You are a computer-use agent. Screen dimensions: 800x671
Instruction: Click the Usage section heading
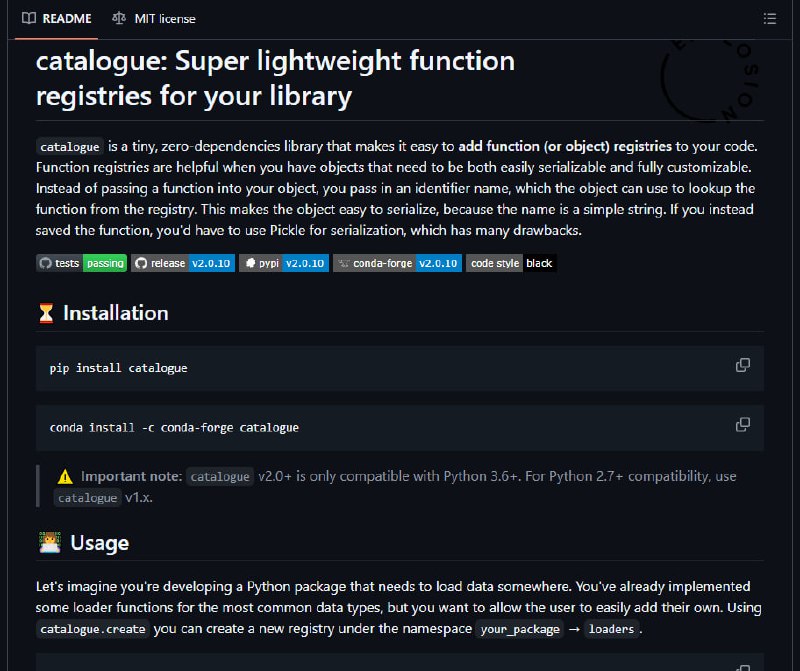[x=99, y=543]
